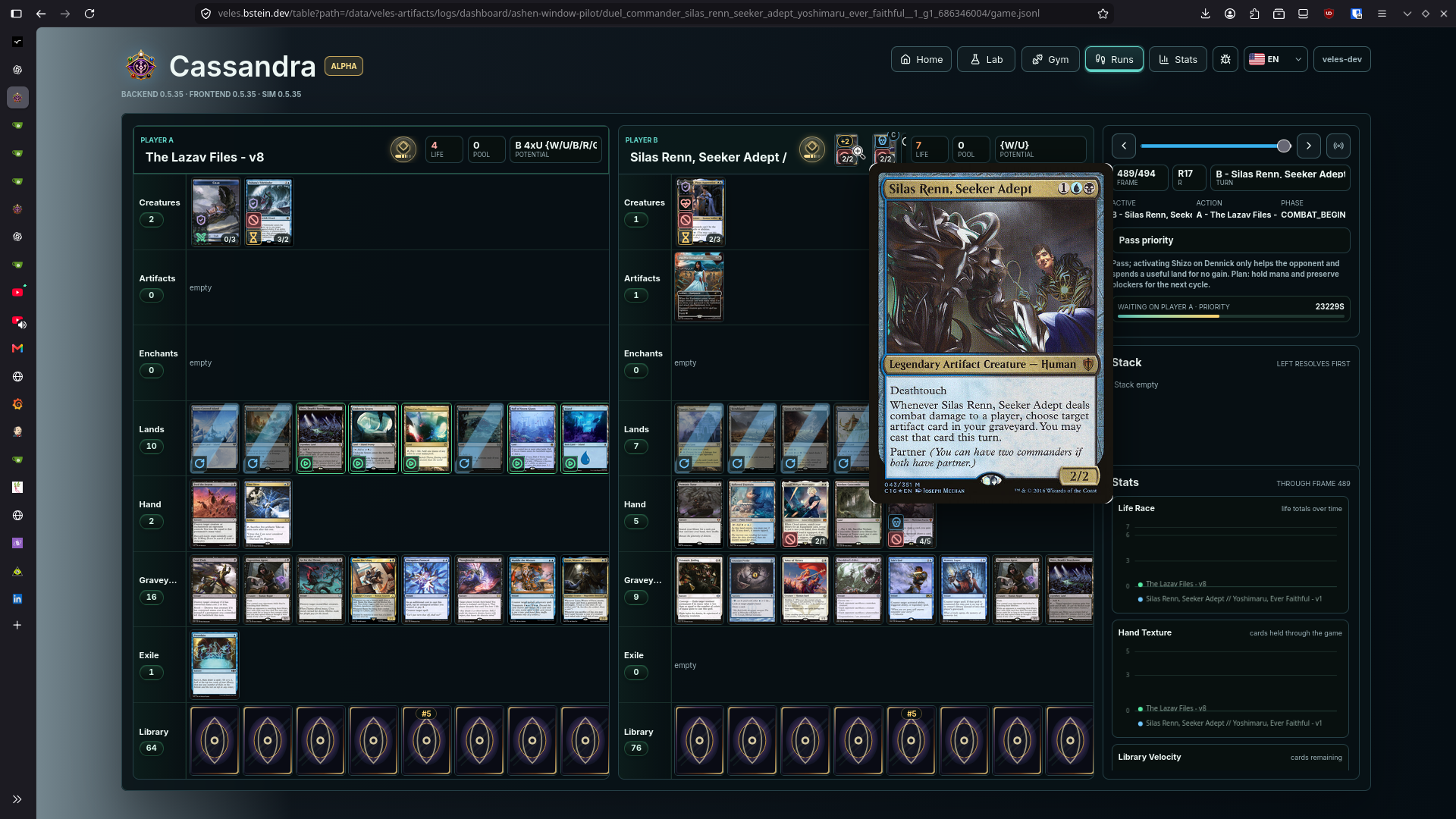Click the 489/494 frame counter
This screenshot has height=819, width=1456.
coord(1140,177)
